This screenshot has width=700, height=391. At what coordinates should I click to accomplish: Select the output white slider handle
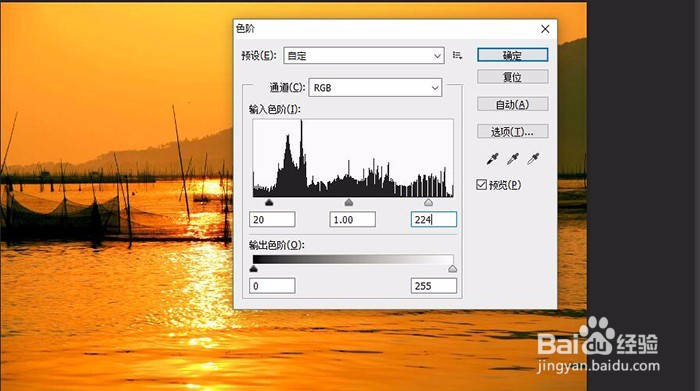tap(452, 269)
